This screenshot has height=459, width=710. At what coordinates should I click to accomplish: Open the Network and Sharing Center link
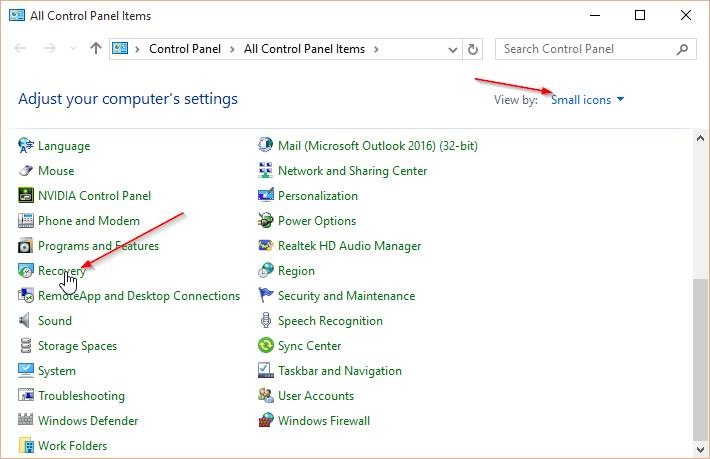pos(352,171)
